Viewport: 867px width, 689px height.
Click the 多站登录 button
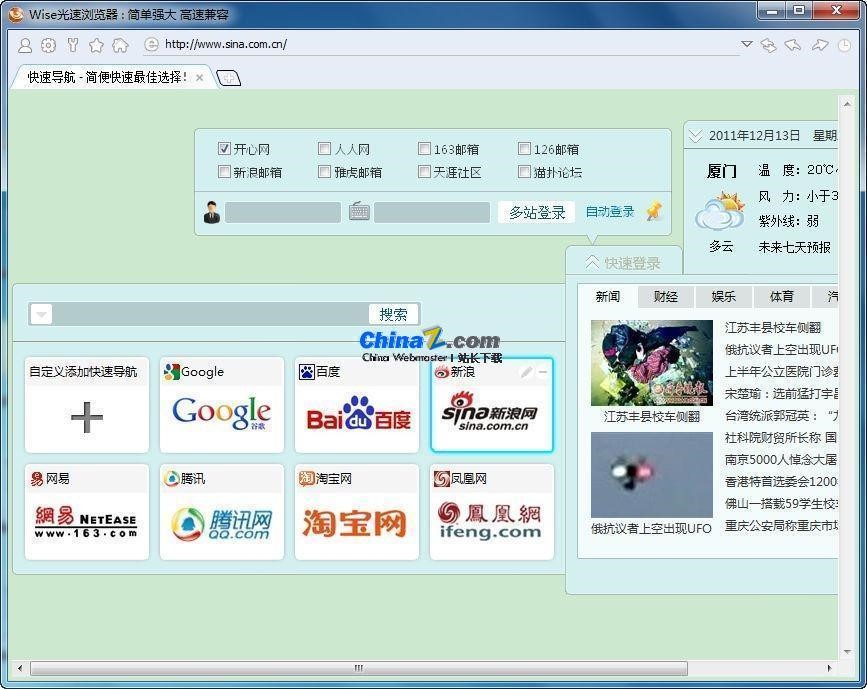point(537,212)
